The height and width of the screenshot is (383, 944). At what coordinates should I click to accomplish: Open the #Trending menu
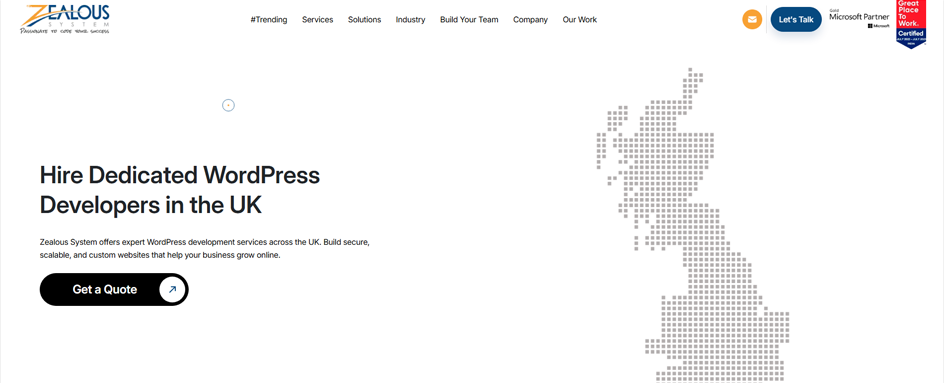point(269,20)
